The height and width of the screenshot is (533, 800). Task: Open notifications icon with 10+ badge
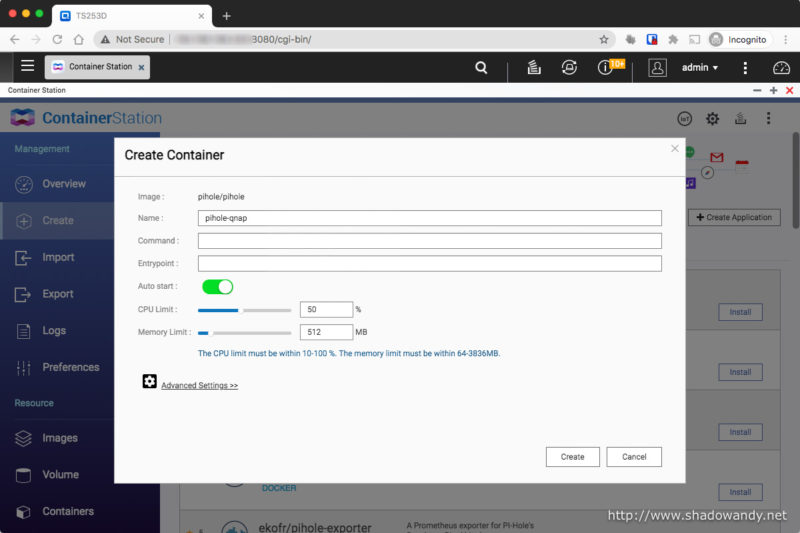606,68
